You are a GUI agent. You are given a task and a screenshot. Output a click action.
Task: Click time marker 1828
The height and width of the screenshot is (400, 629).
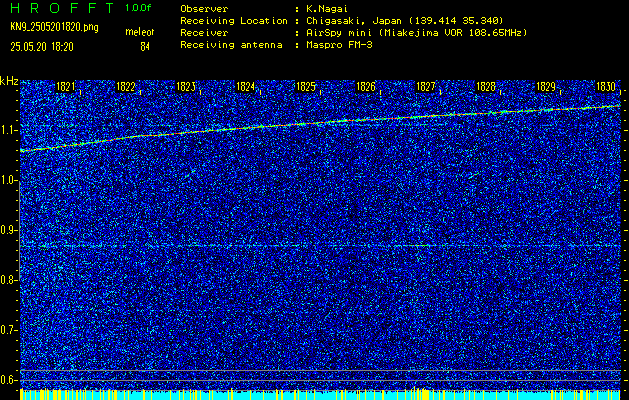coord(486,87)
